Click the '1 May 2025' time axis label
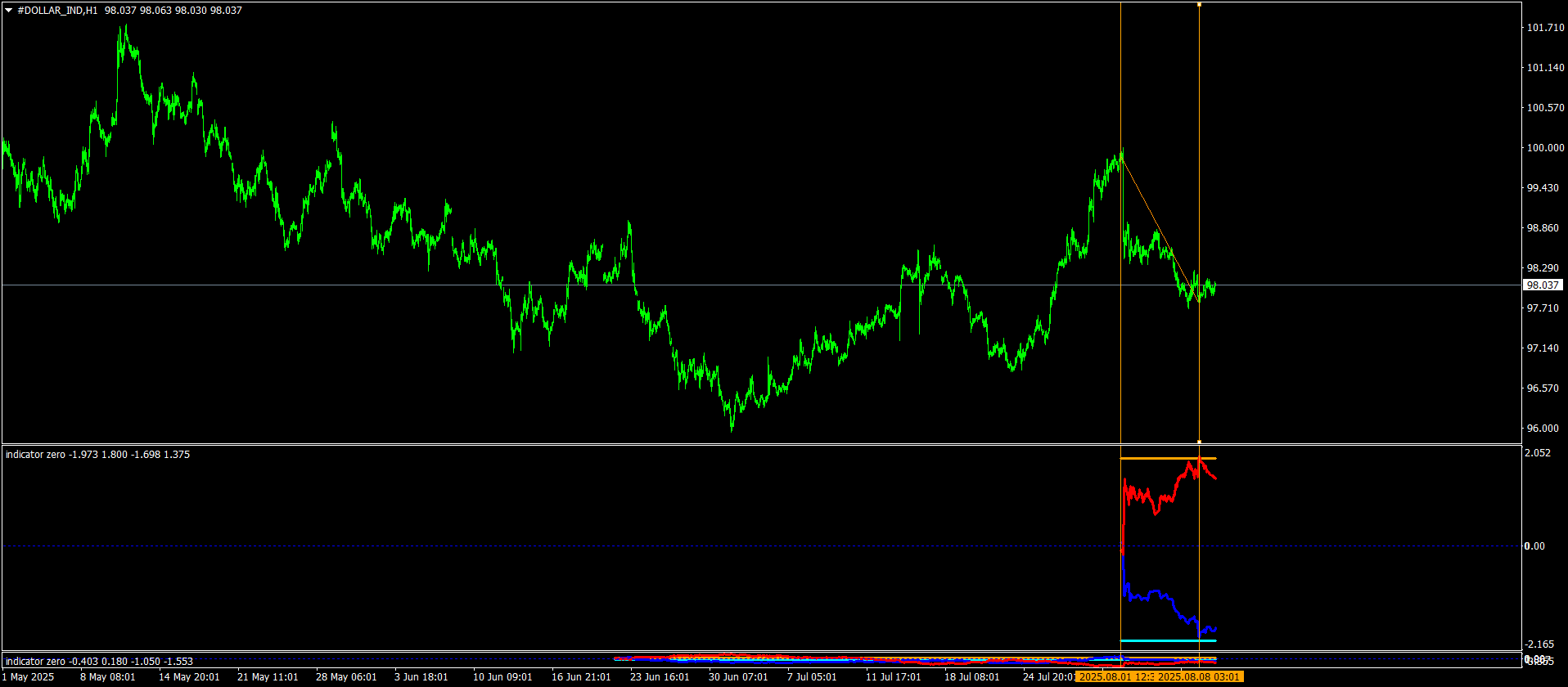 [x=29, y=677]
